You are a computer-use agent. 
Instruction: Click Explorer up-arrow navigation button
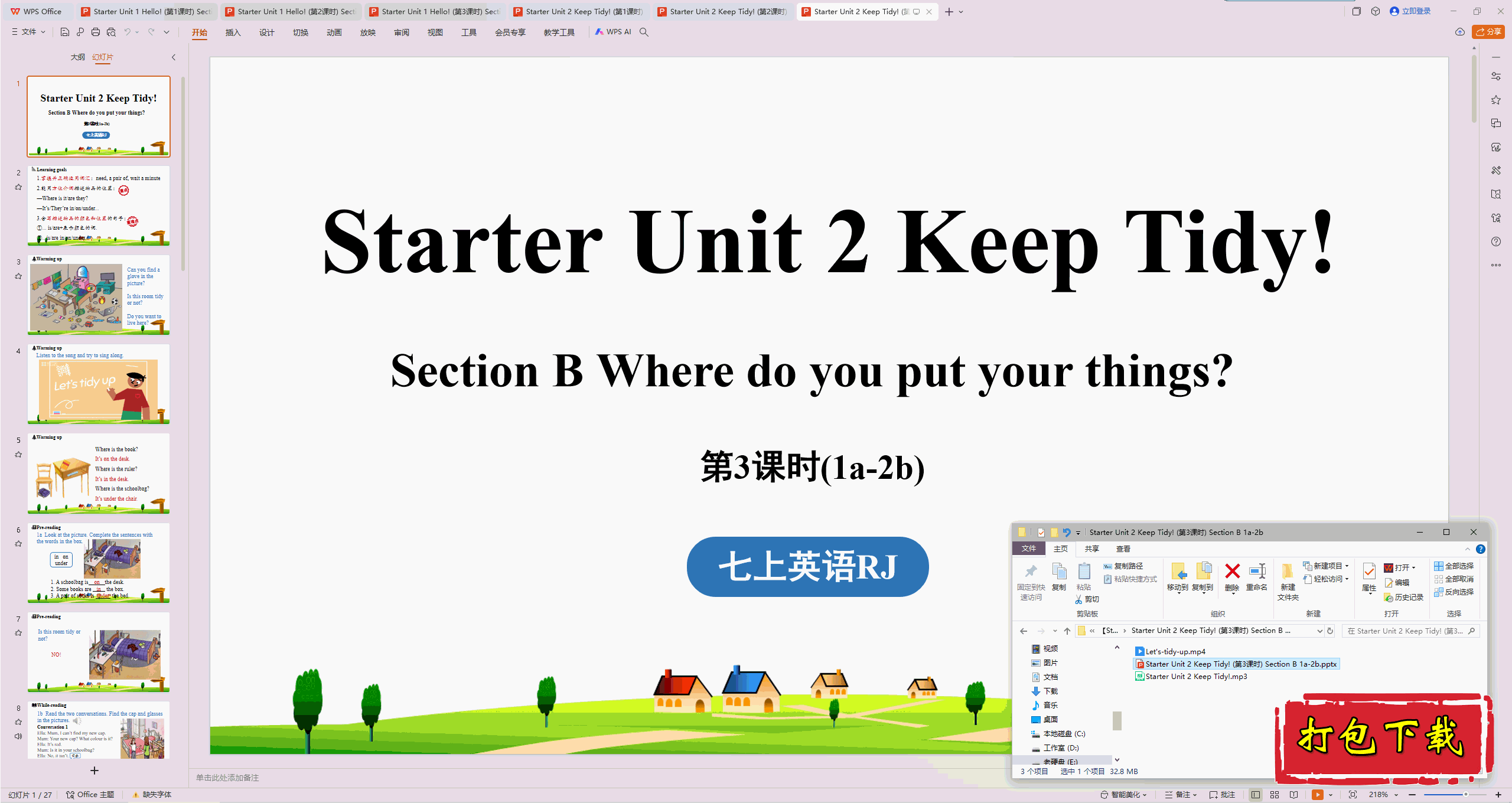[1067, 631]
